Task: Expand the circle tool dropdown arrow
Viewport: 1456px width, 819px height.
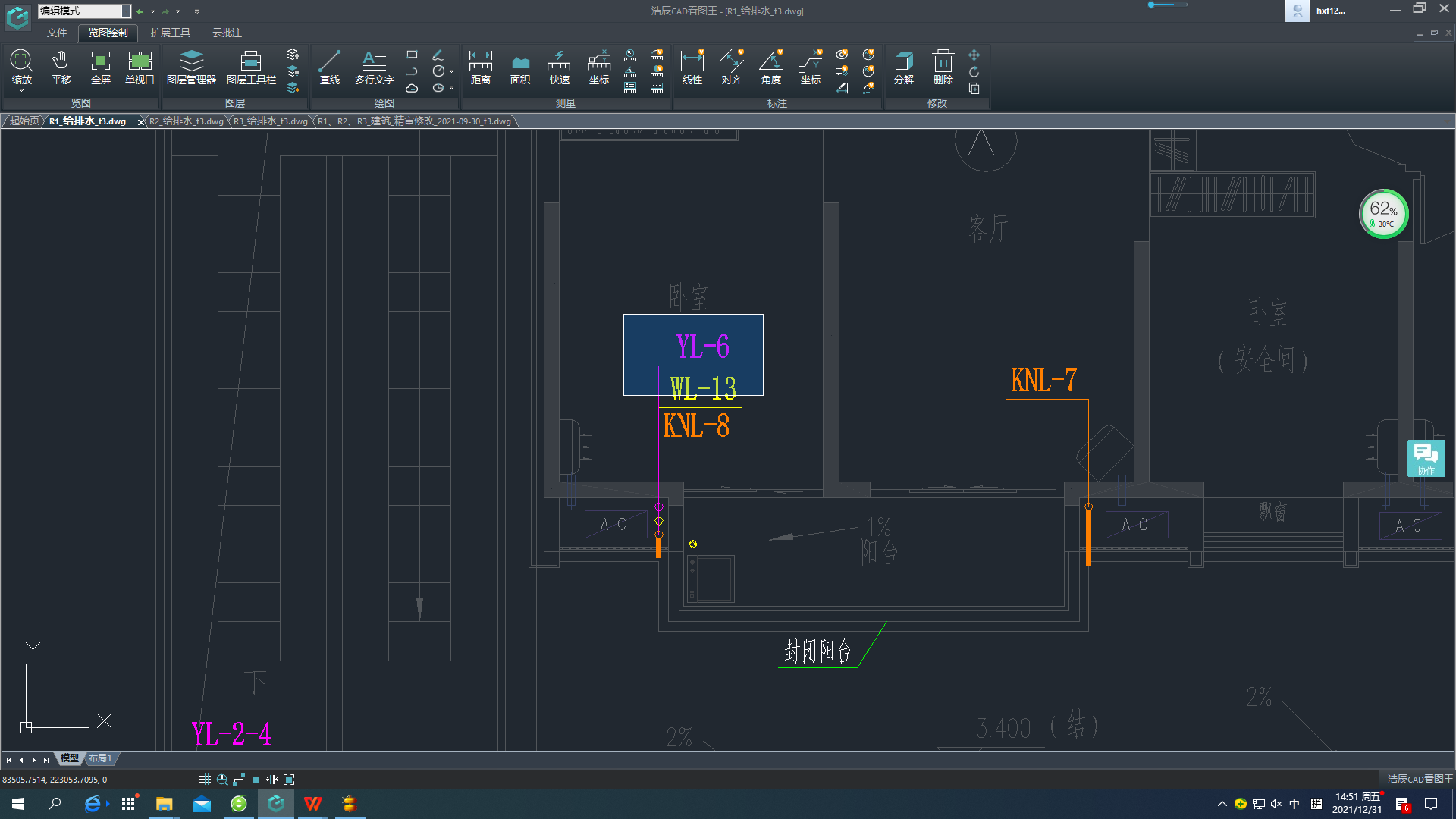Action: [451, 71]
